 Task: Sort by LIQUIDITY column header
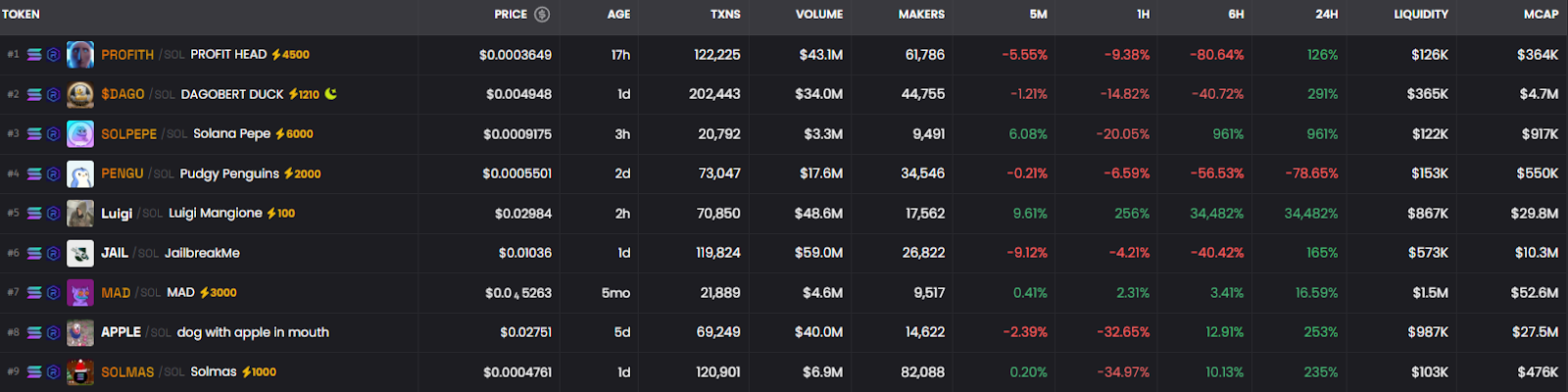[x=1420, y=15]
